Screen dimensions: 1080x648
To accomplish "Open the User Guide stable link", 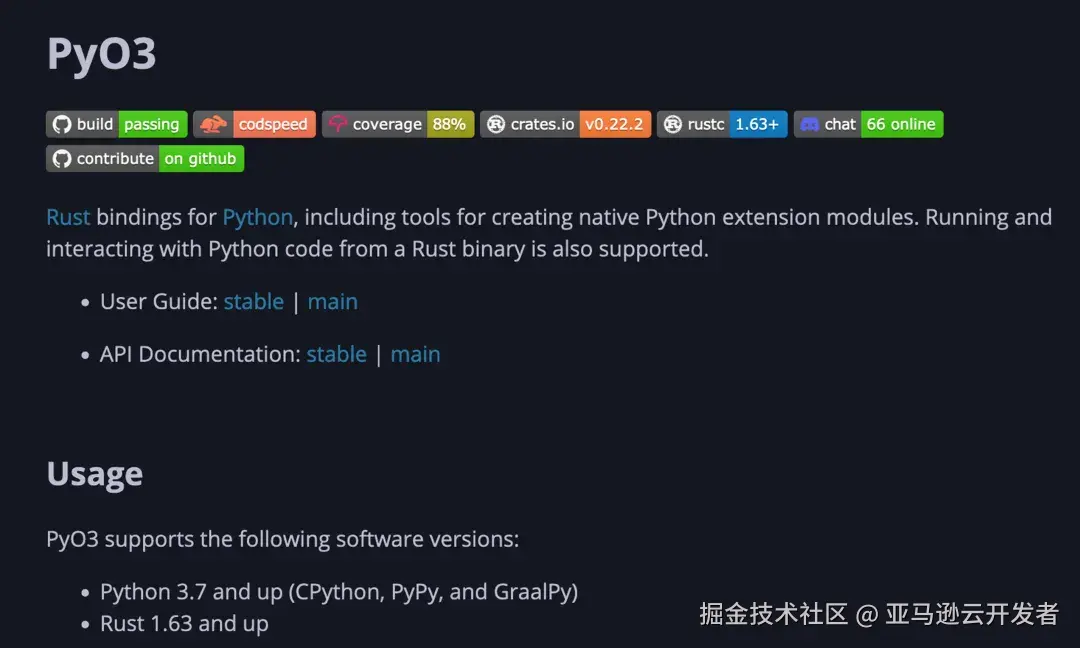I will click(253, 302).
